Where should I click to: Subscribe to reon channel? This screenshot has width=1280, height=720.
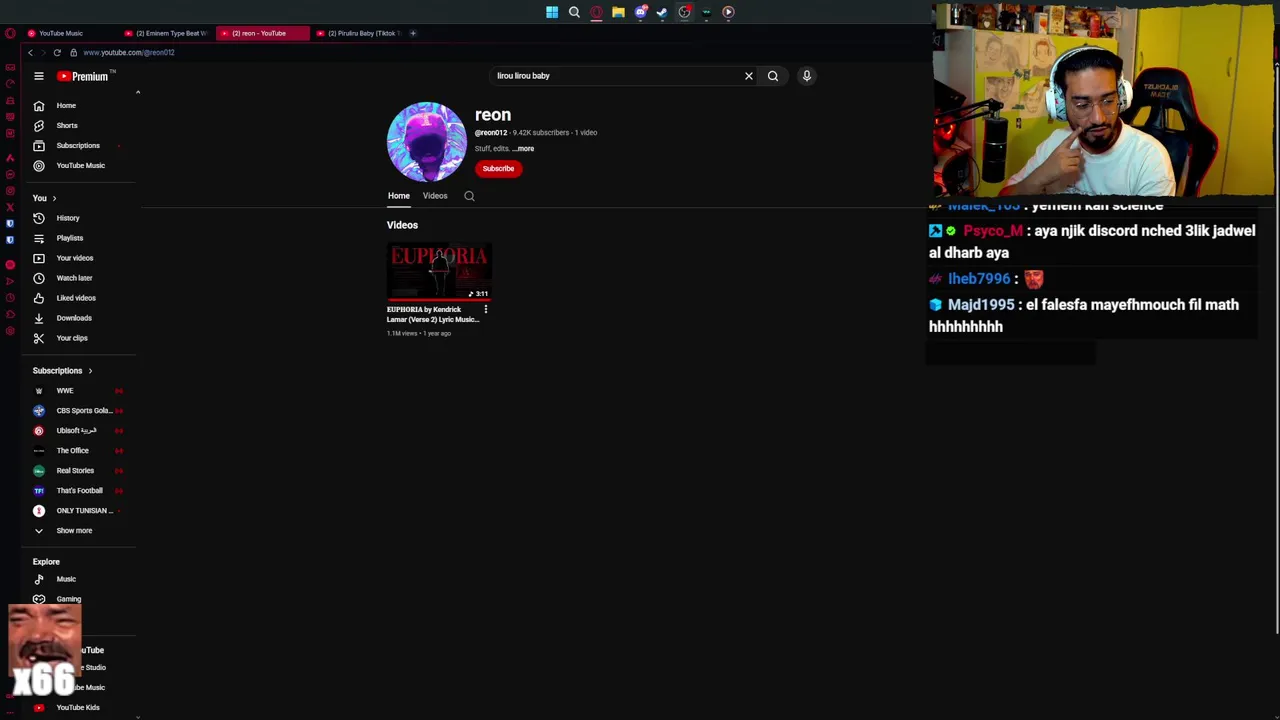pos(498,169)
